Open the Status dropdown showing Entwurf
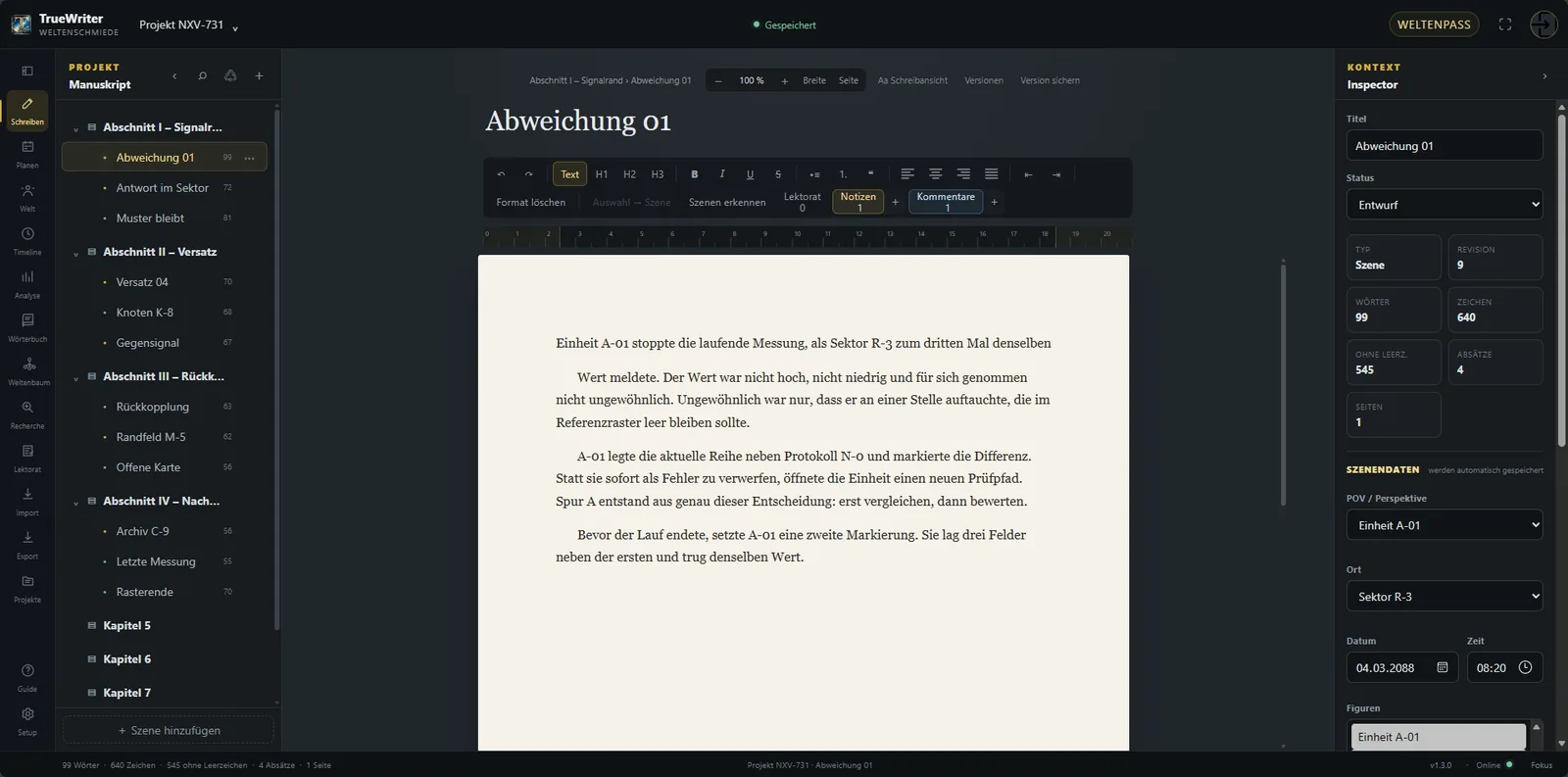1568x777 pixels. (1445, 205)
